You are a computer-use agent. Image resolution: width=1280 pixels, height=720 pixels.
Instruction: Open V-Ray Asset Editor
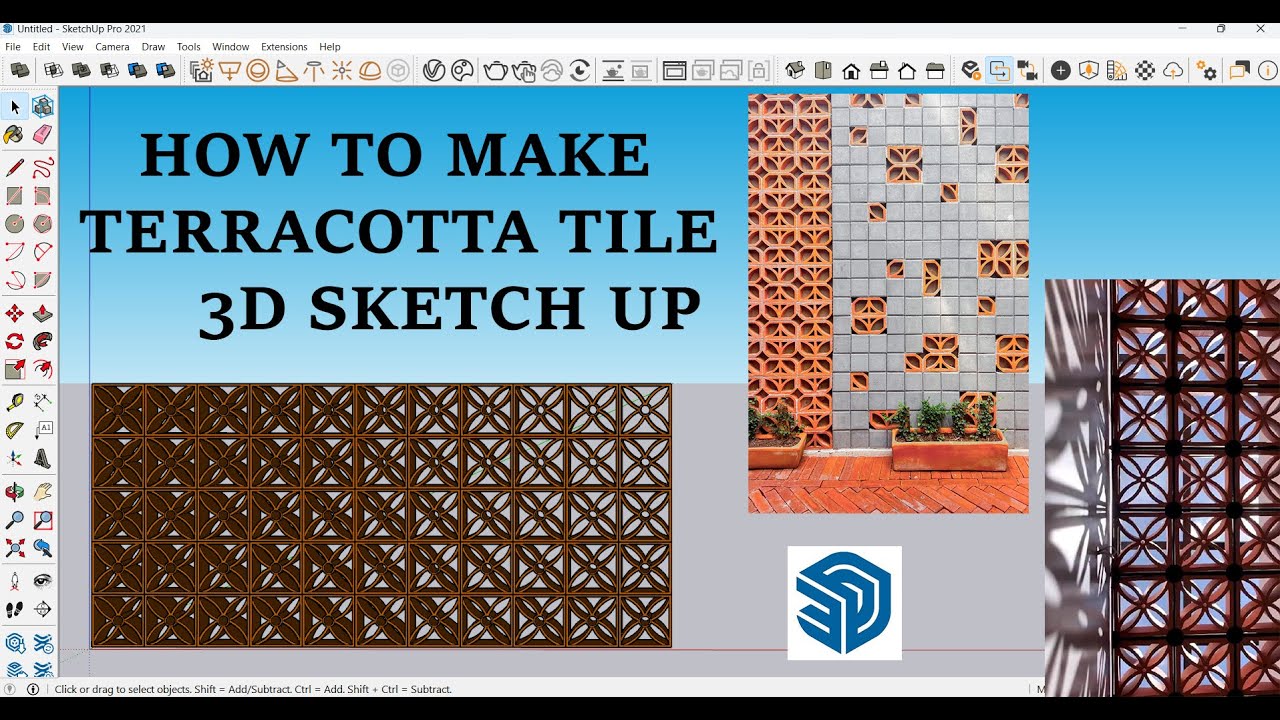(434, 71)
